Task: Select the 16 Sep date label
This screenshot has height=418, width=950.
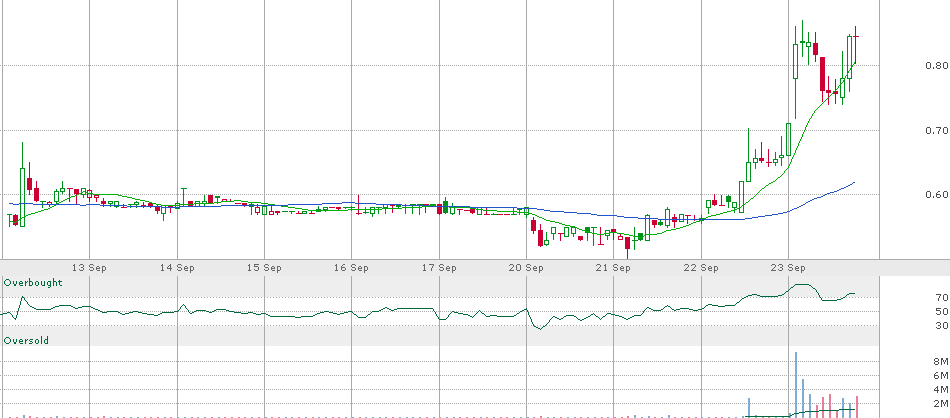Action: click(352, 268)
